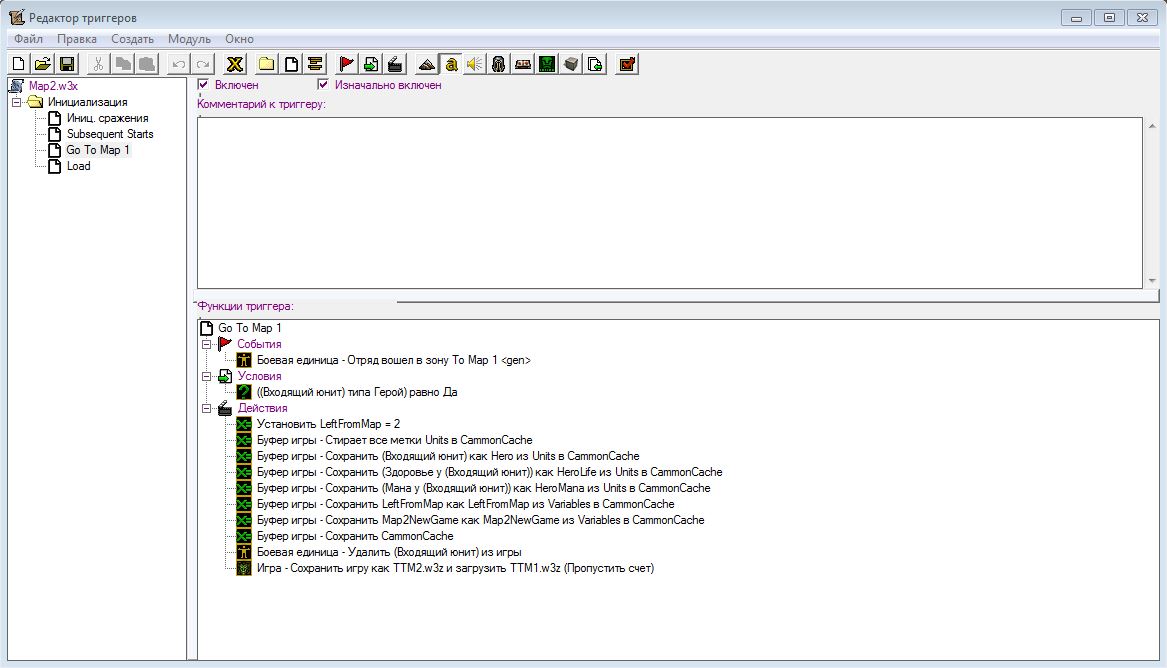This screenshot has height=668, width=1167.
Task: Click the Test Map icon with red checkmark
Action: [x=627, y=64]
